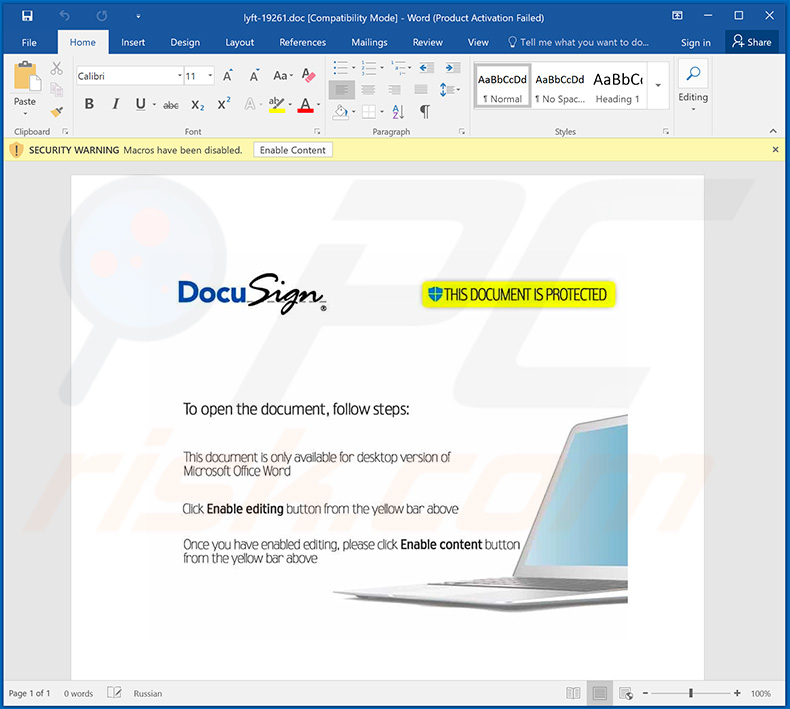Click the Sort A-Z icon
Viewport: 790px width, 709px height.
coord(398,112)
